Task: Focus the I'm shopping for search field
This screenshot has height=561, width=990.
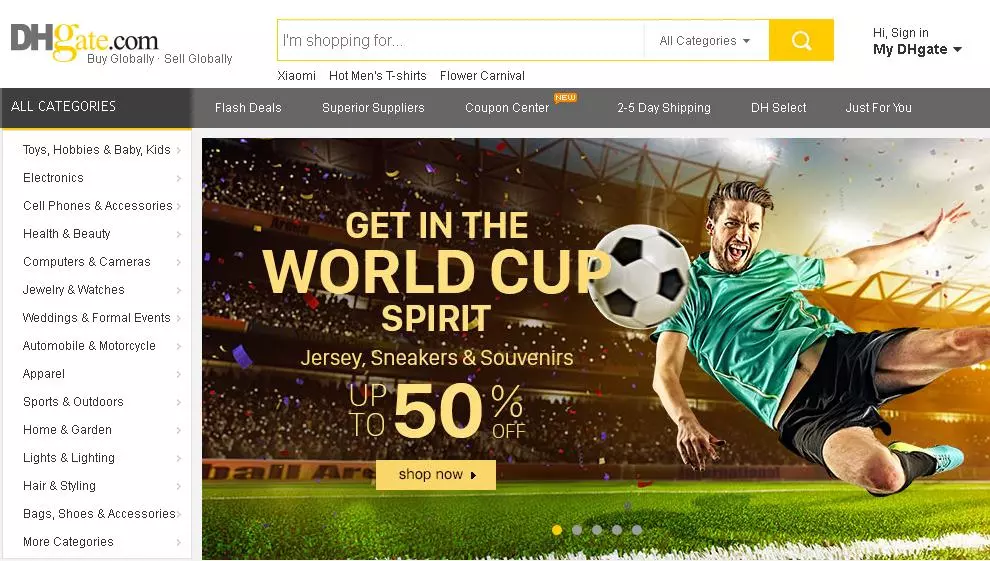Action: (x=461, y=40)
